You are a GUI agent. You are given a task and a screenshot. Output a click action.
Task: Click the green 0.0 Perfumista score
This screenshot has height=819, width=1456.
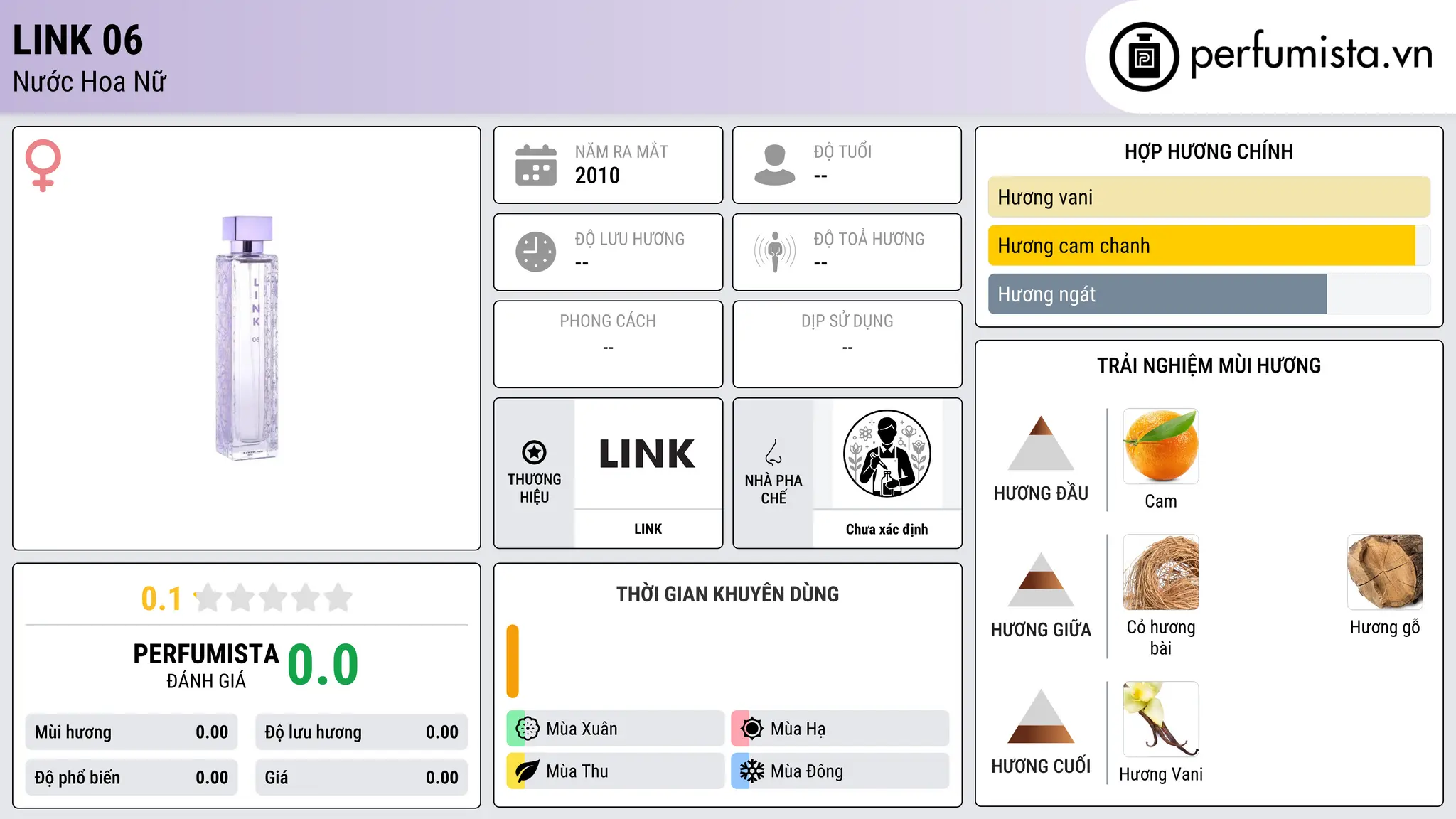coord(323,664)
